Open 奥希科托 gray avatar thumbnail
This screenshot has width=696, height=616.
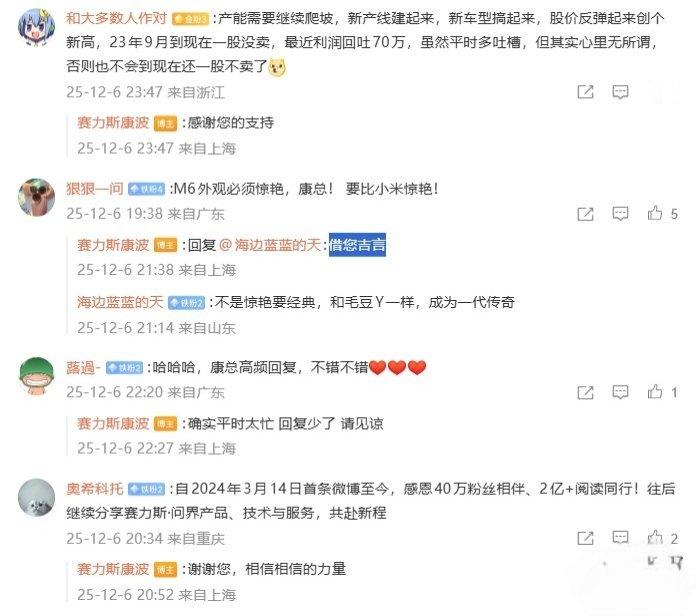click(36, 498)
